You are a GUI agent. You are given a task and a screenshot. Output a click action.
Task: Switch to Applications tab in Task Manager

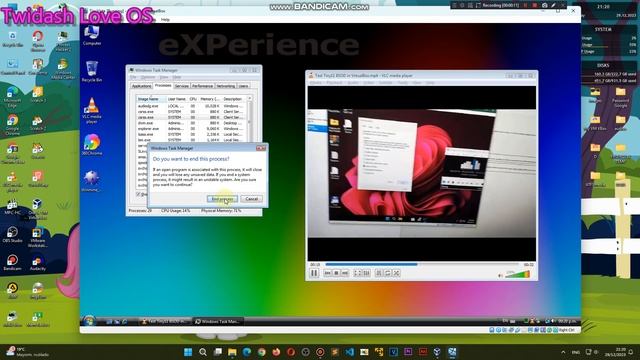click(141, 86)
